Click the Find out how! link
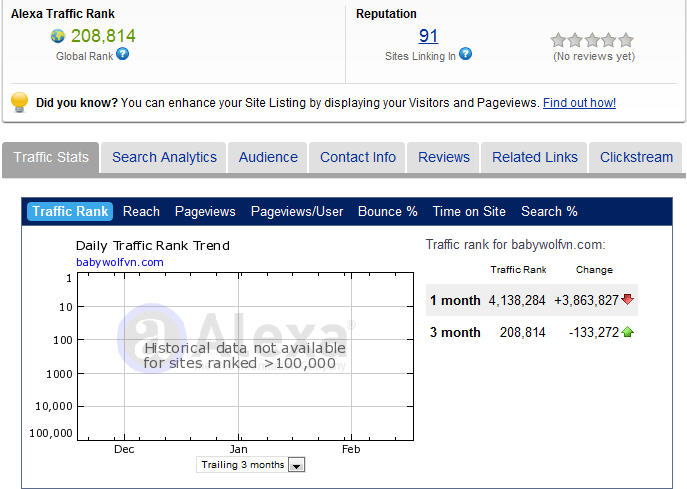 pos(579,103)
